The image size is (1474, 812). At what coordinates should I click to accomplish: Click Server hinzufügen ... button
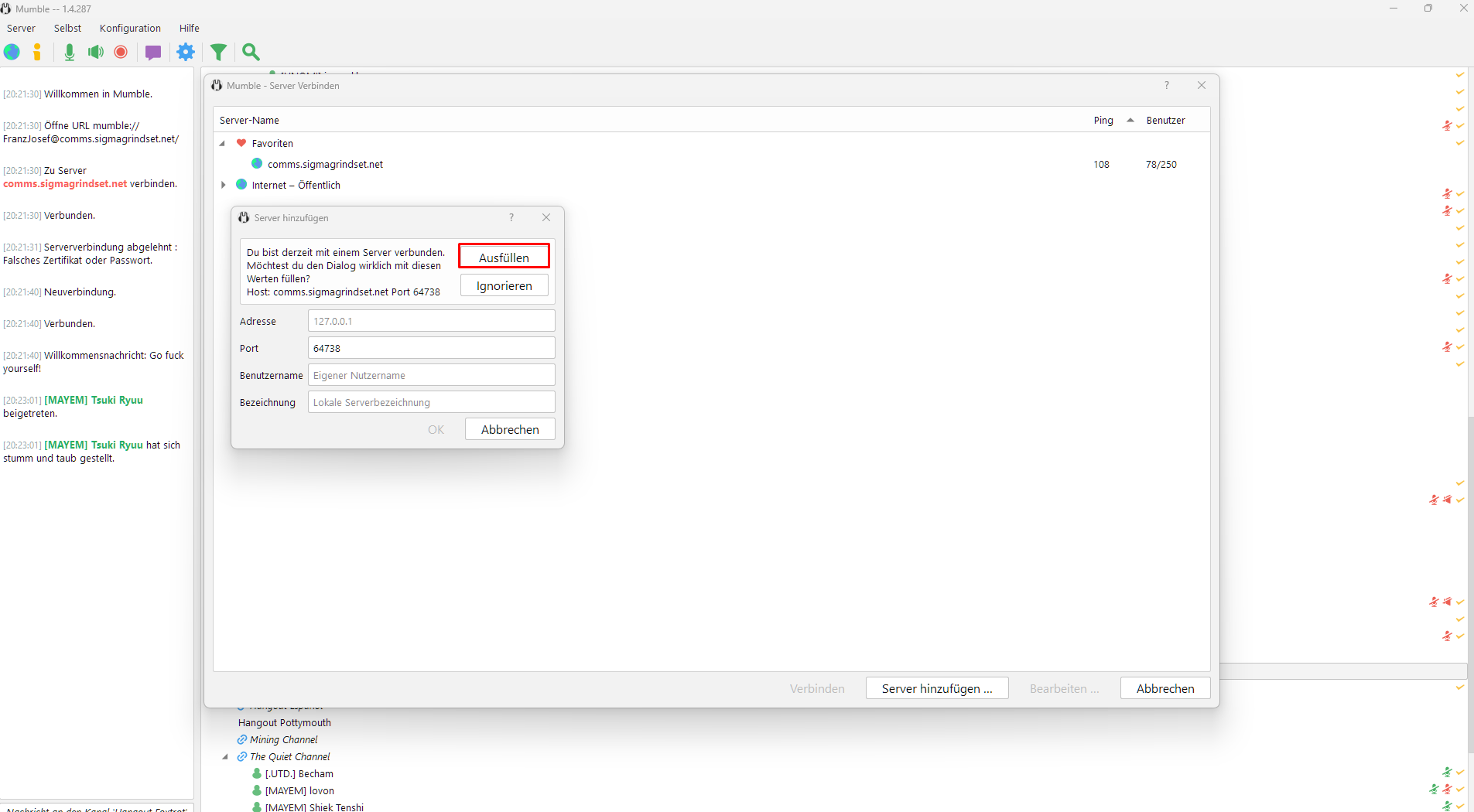point(937,688)
